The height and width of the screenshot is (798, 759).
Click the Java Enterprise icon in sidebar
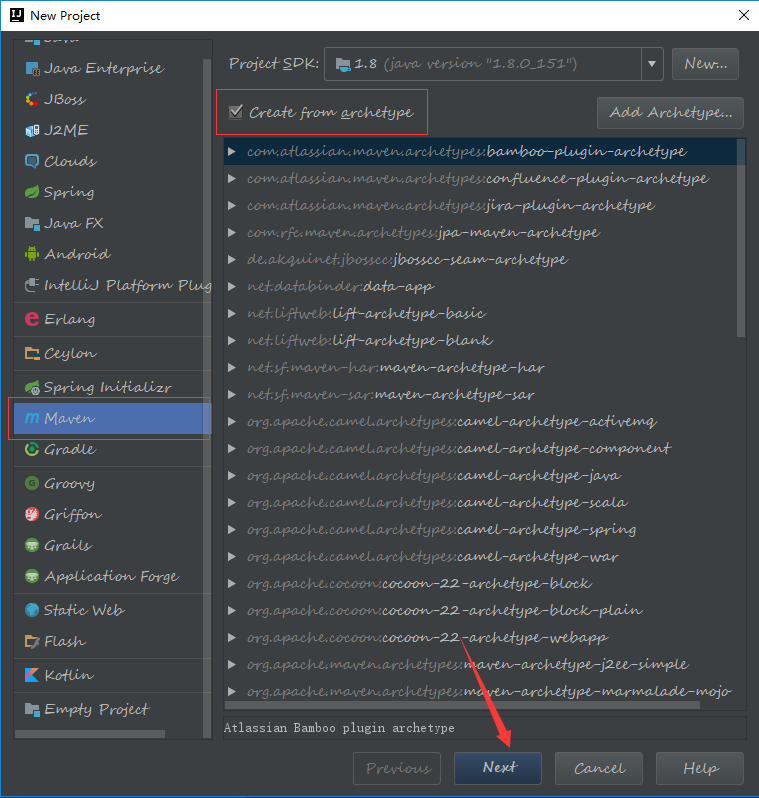tap(32, 68)
